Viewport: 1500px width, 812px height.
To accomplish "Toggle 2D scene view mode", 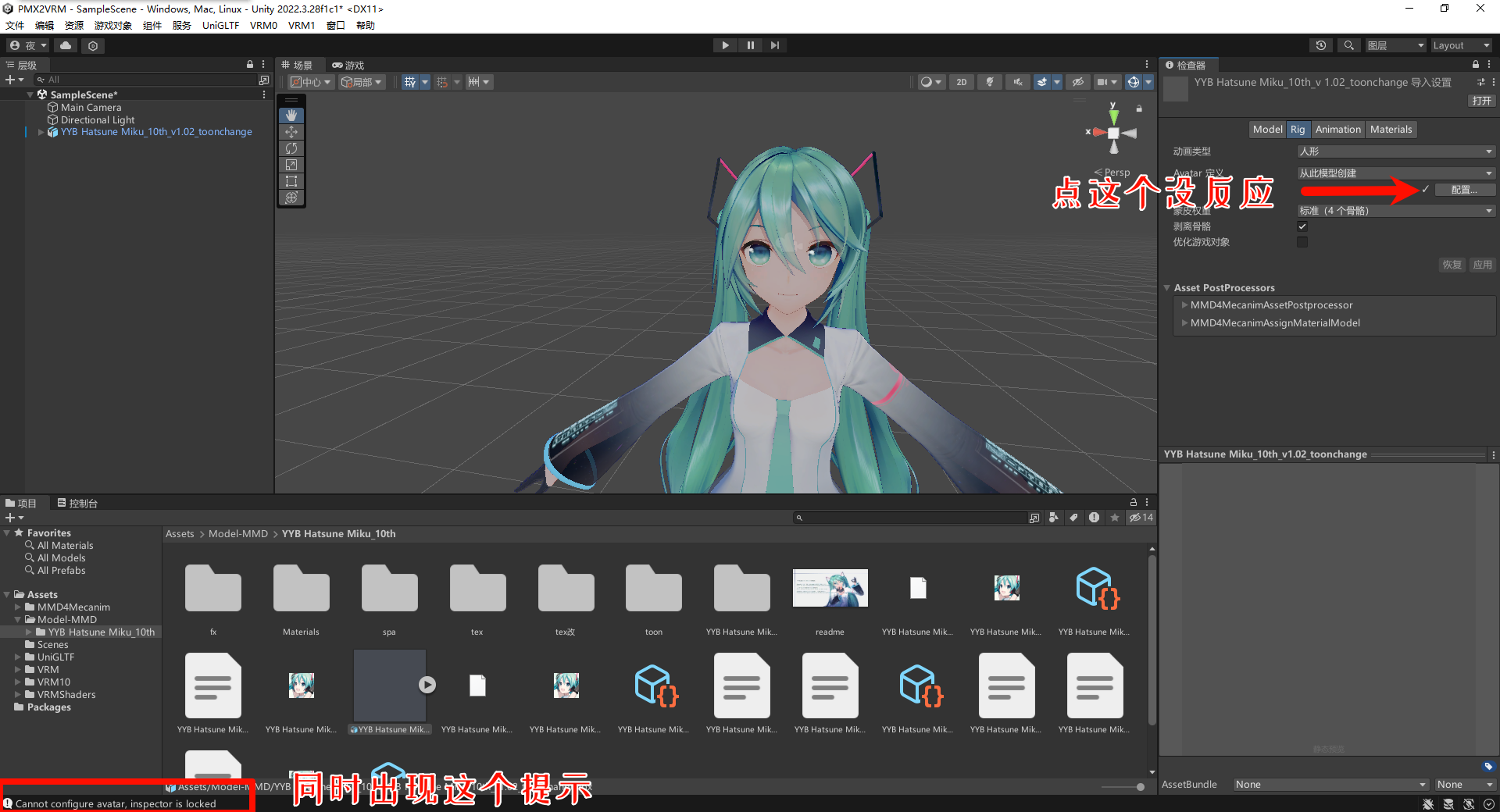I will [962, 82].
